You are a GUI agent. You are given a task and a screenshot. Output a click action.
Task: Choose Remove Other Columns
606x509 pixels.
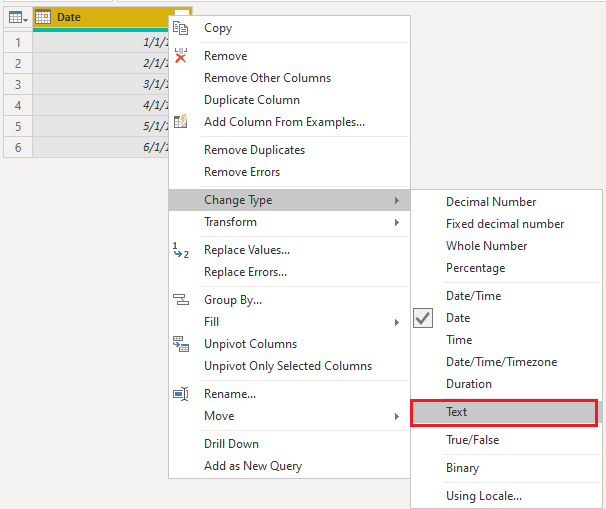pyautogui.click(x=289, y=78)
